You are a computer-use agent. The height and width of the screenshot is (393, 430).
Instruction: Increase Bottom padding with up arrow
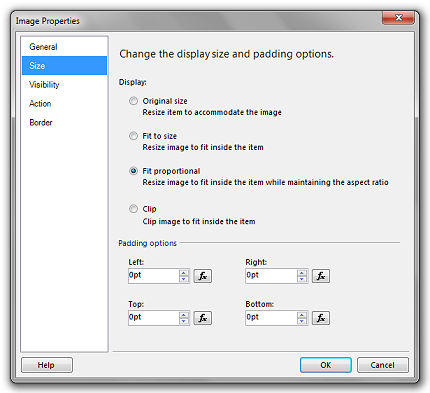(302, 315)
